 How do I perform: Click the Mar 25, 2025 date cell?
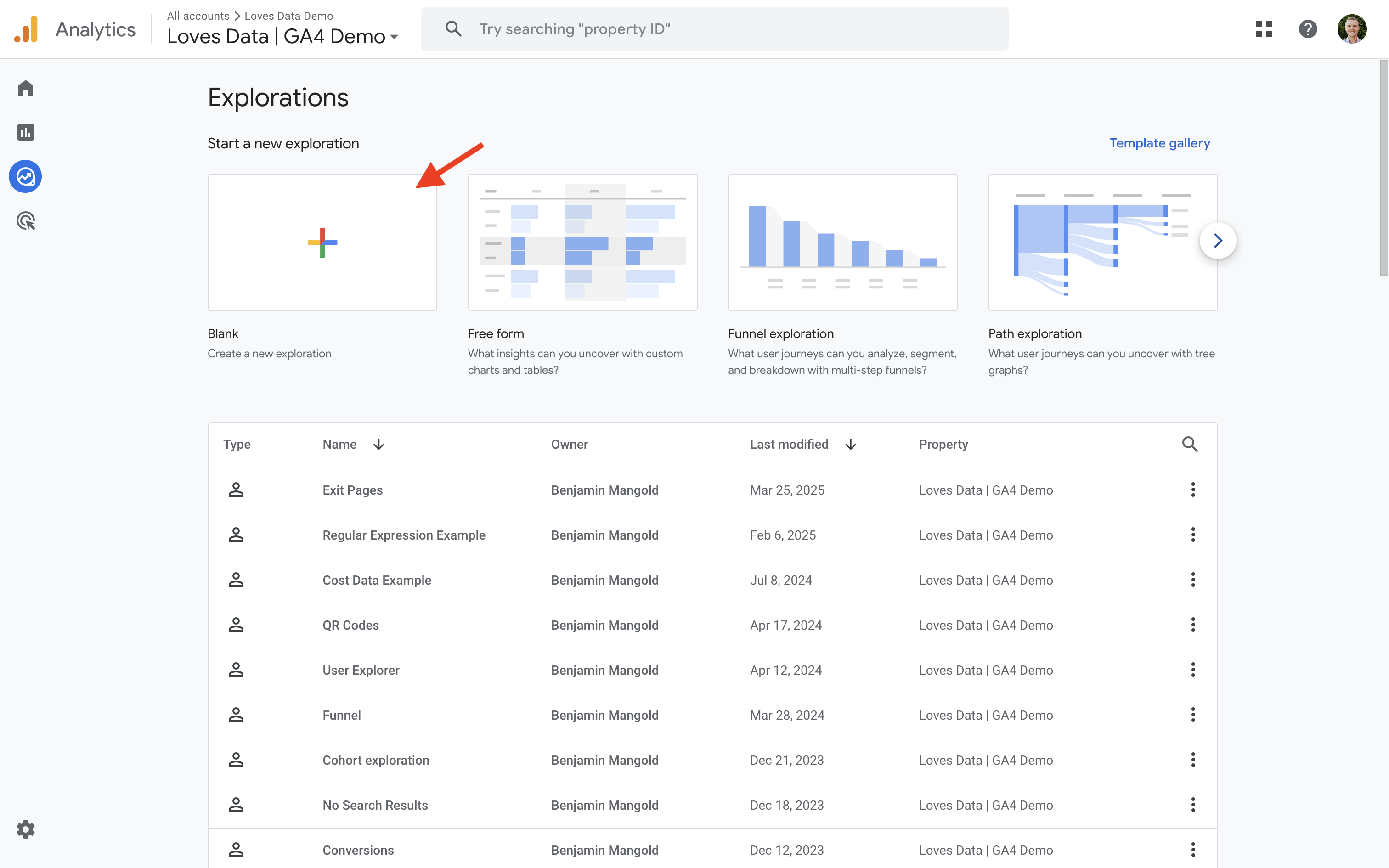tap(787, 490)
